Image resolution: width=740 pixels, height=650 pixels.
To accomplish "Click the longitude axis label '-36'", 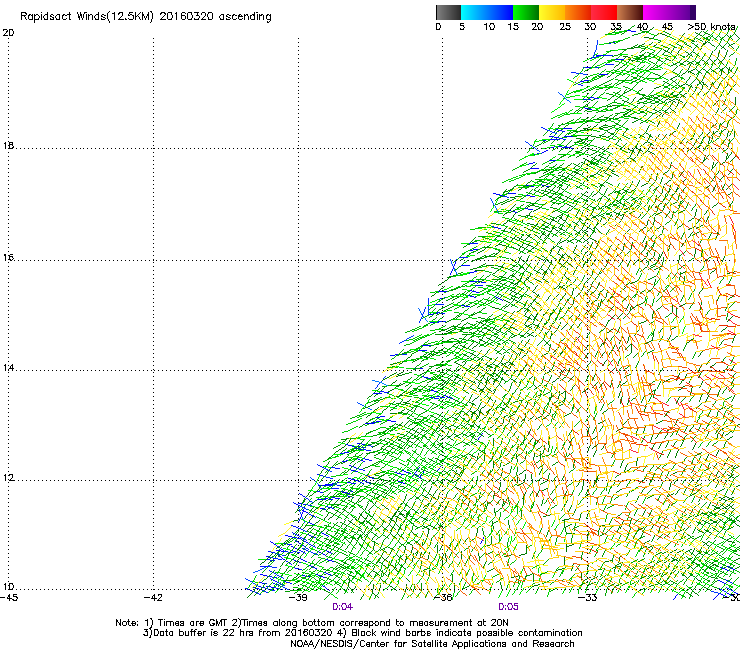I will pyautogui.click(x=443, y=598).
